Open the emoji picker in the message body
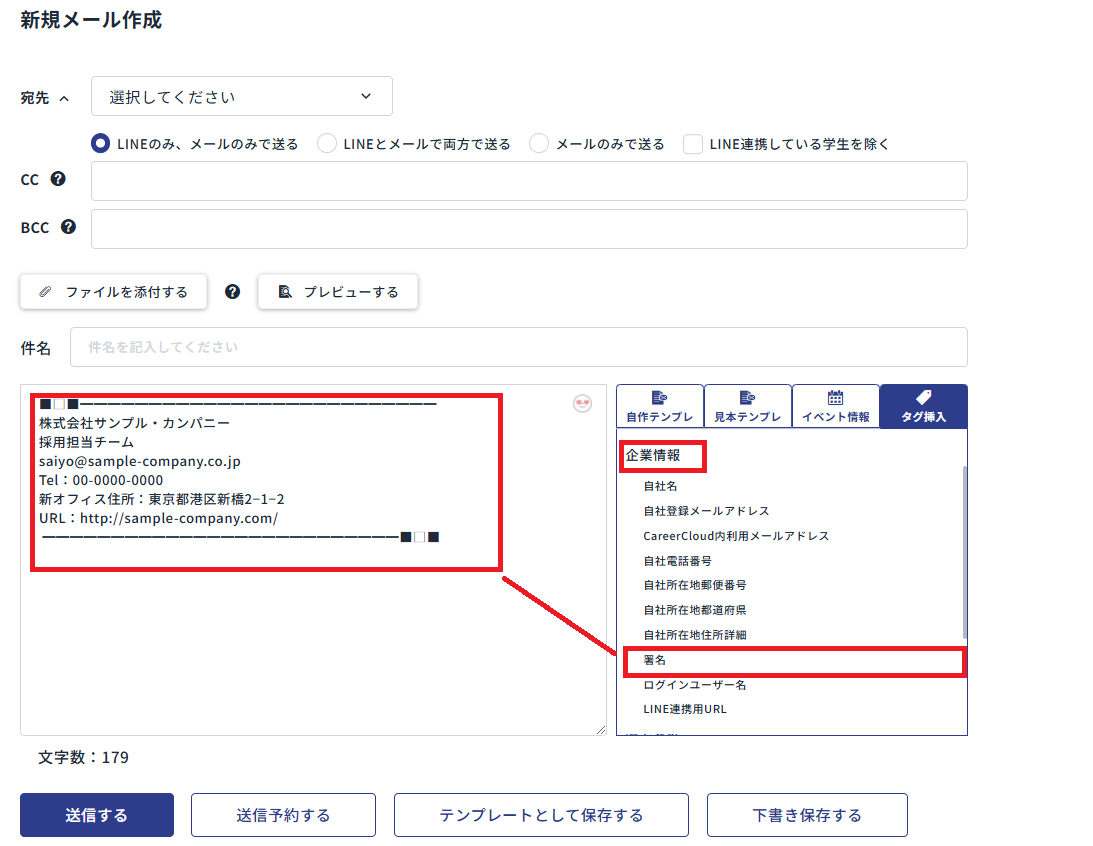 (x=583, y=402)
